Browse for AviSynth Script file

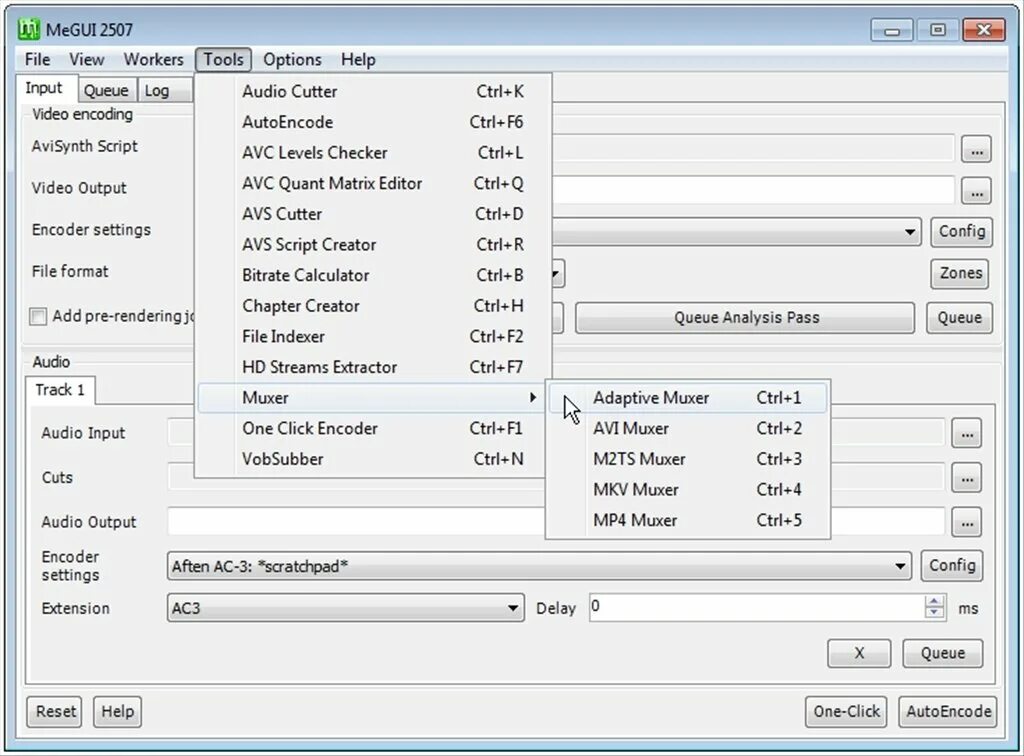point(976,150)
